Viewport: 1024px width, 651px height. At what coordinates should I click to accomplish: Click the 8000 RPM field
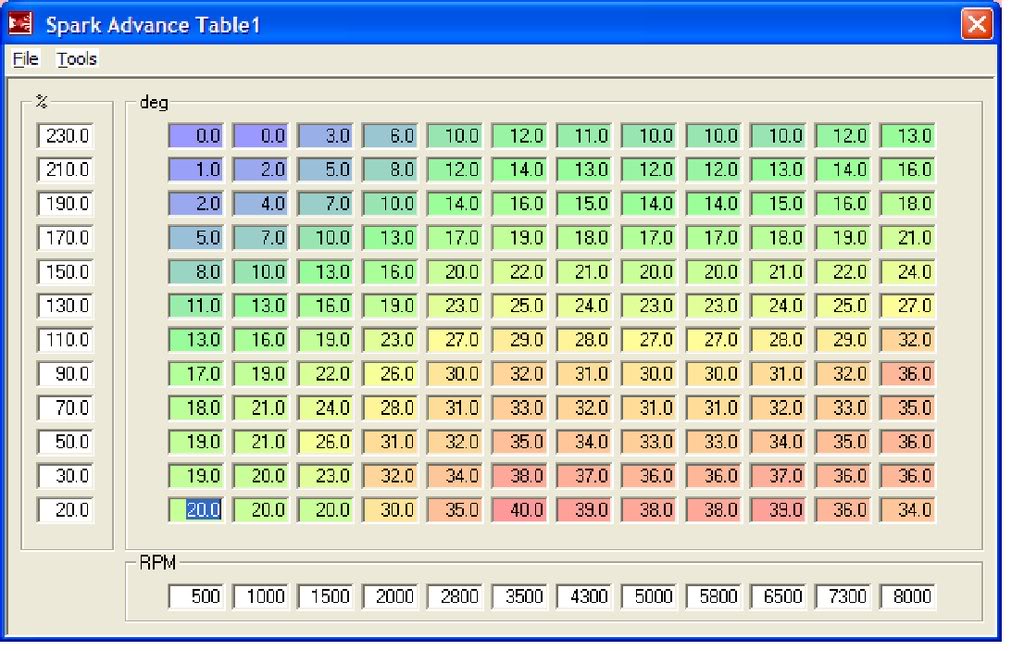908,595
